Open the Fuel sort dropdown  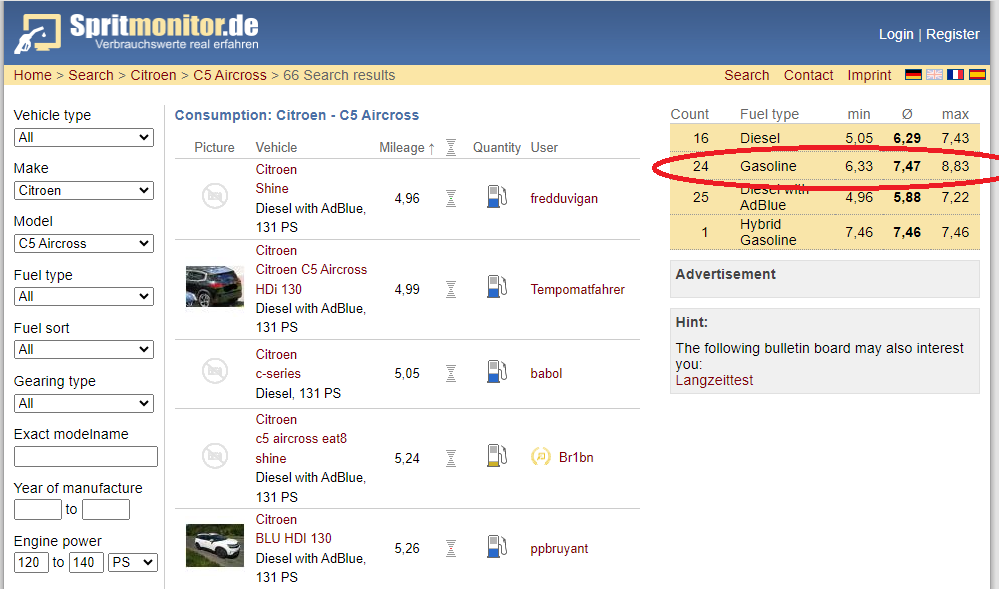tap(83, 349)
